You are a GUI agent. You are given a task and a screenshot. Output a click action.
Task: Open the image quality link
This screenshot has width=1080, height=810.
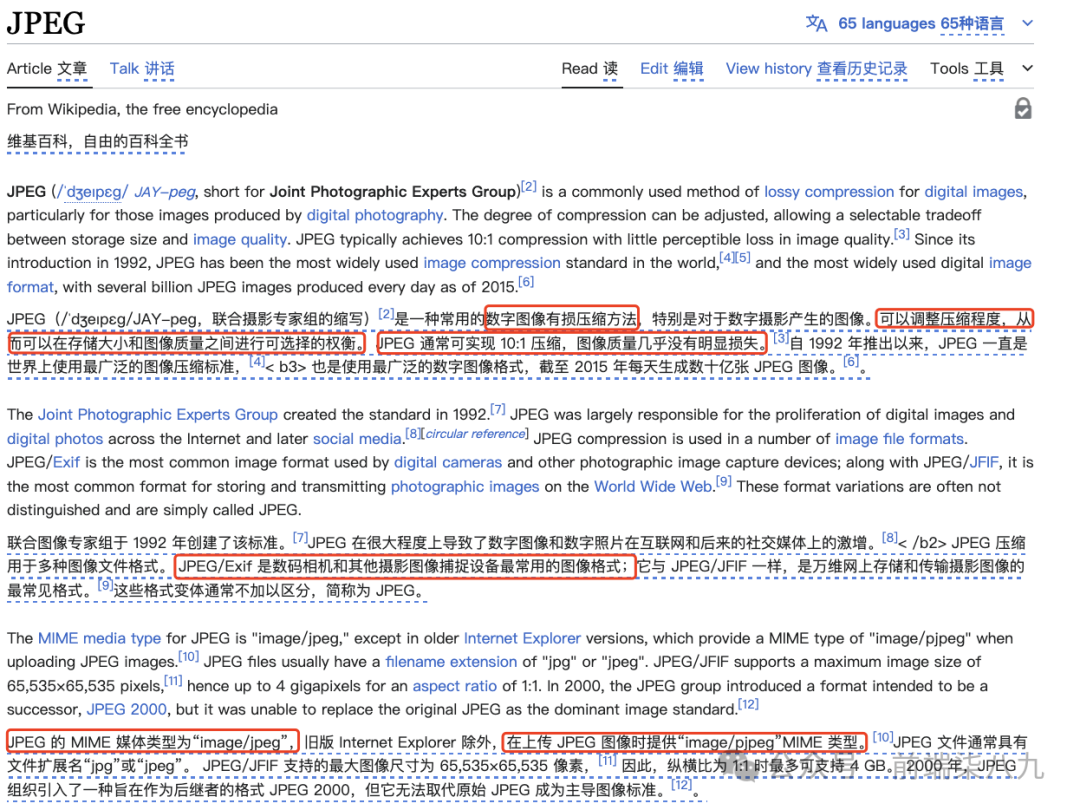point(240,239)
